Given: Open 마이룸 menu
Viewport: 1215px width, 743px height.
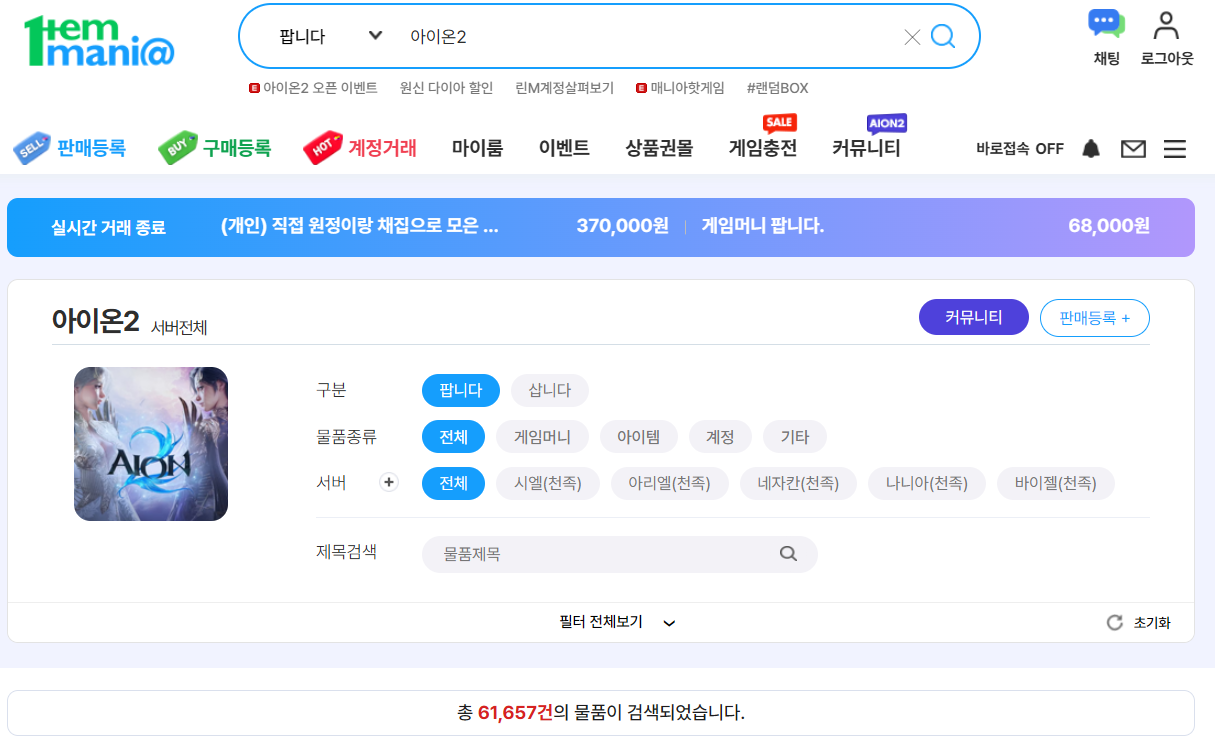Looking at the screenshot, I should pyautogui.click(x=477, y=148).
